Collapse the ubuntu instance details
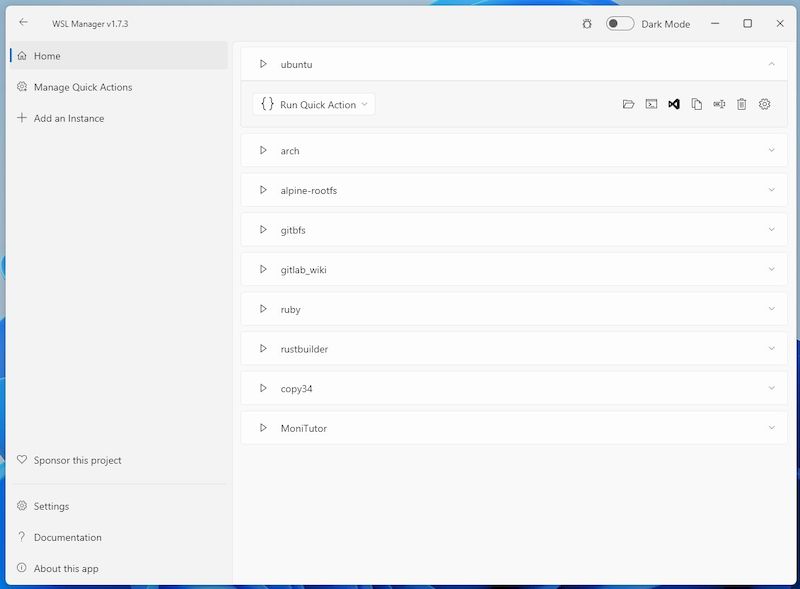The width and height of the screenshot is (800, 589). click(770, 63)
